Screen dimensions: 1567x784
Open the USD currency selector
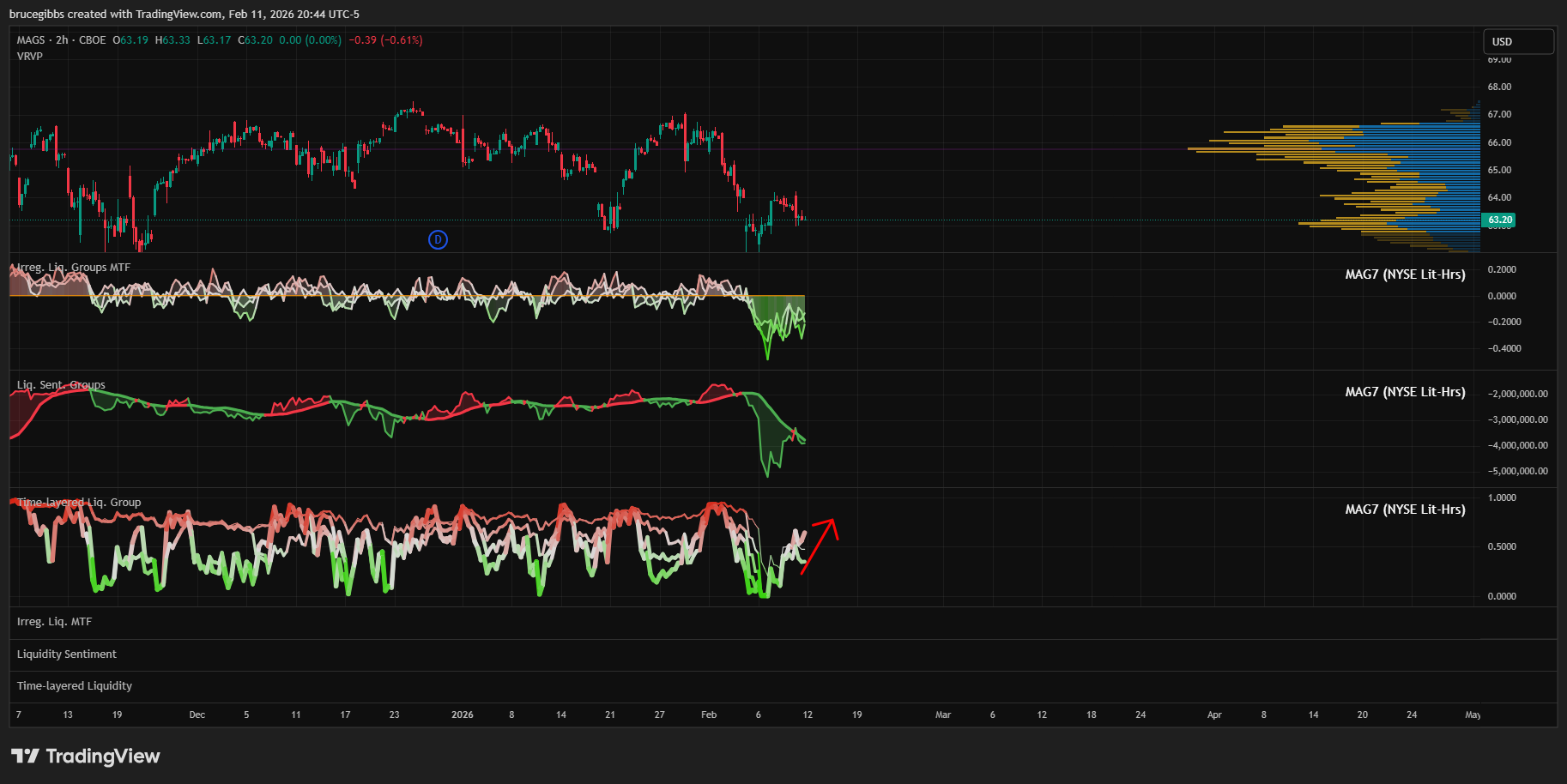coord(1517,41)
